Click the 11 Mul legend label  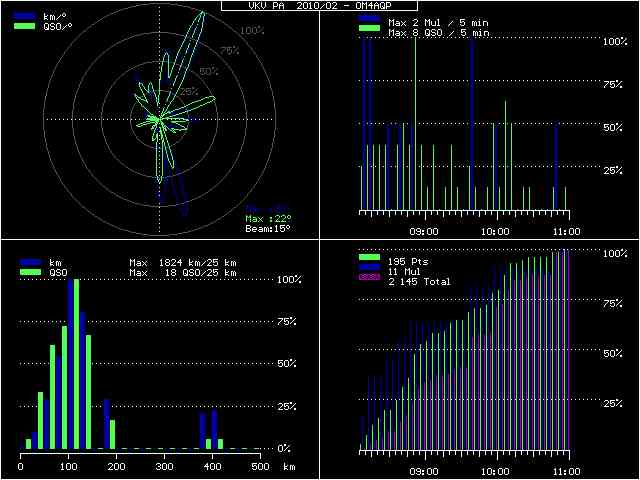(x=405, y=271)
